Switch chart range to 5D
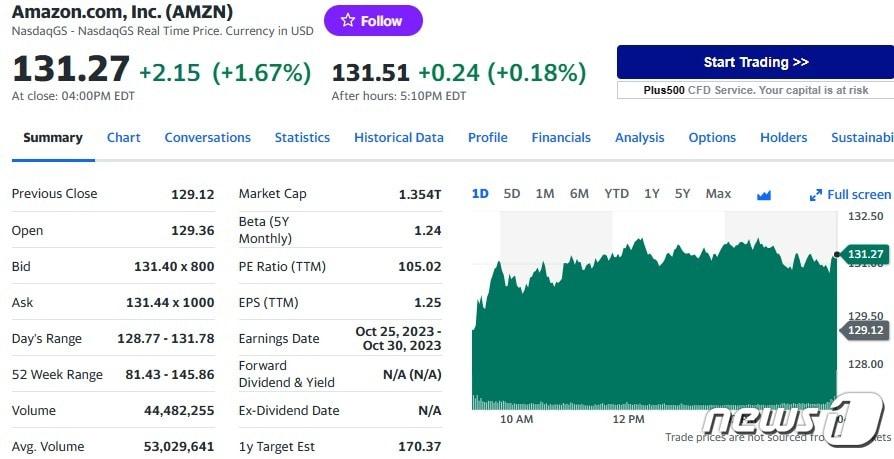Viewport: 894px width, 459px height. (x=512, y=194)
